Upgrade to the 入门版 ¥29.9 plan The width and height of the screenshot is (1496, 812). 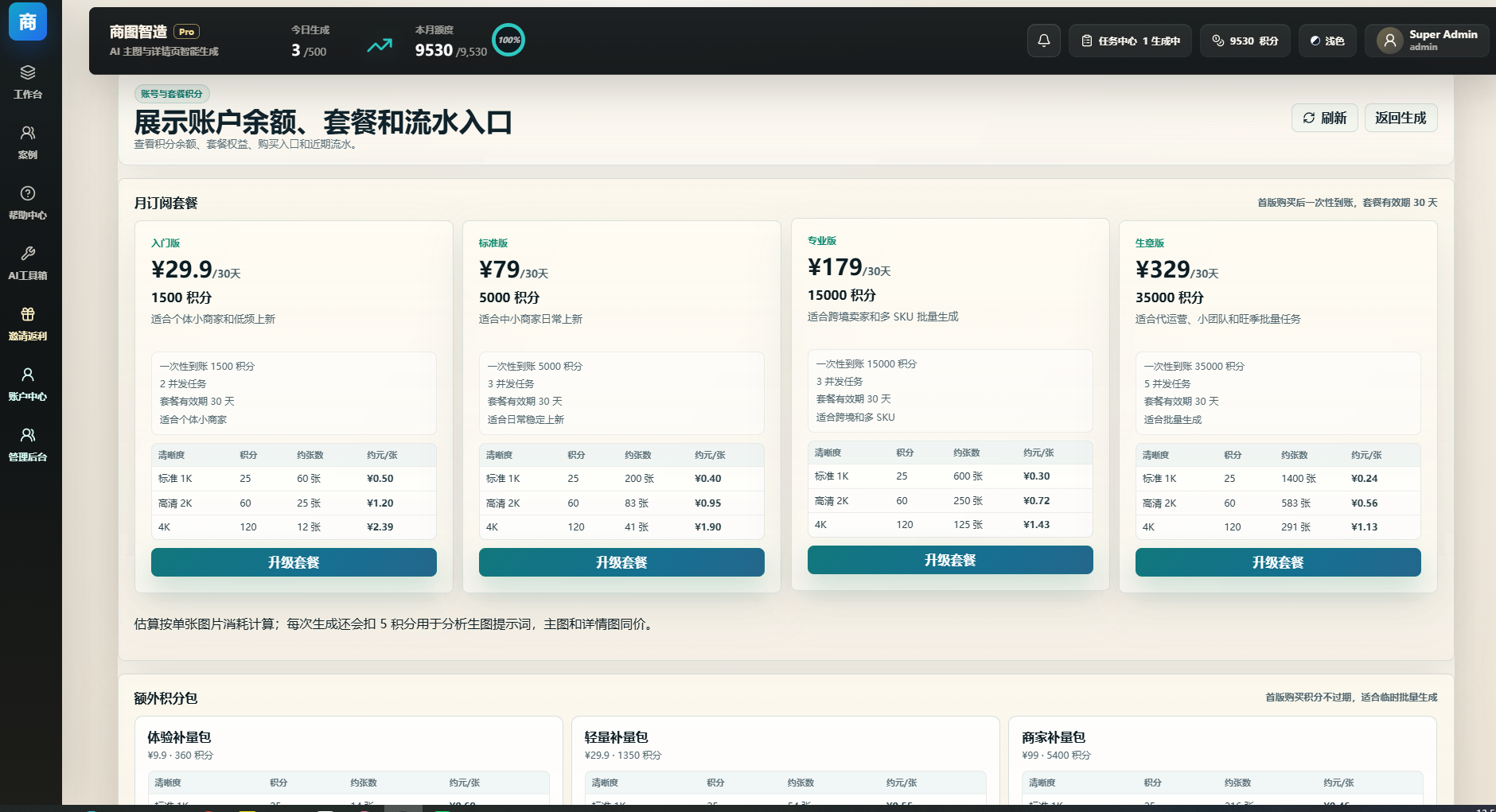coord(294,562)
